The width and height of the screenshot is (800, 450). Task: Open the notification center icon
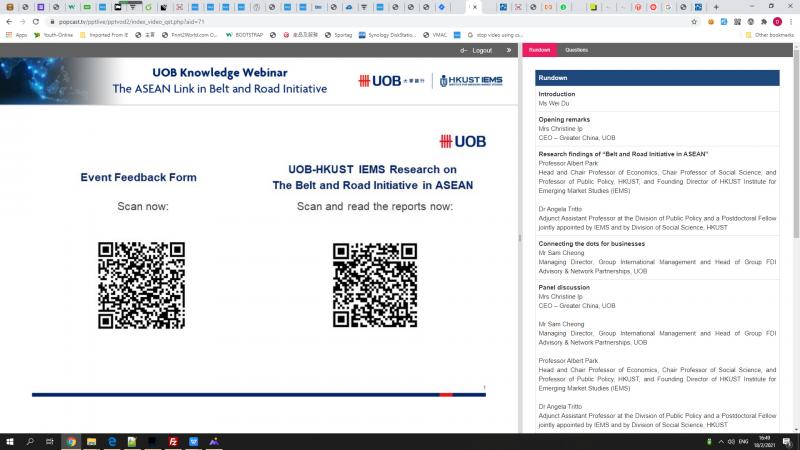click(x=787, y=442)
